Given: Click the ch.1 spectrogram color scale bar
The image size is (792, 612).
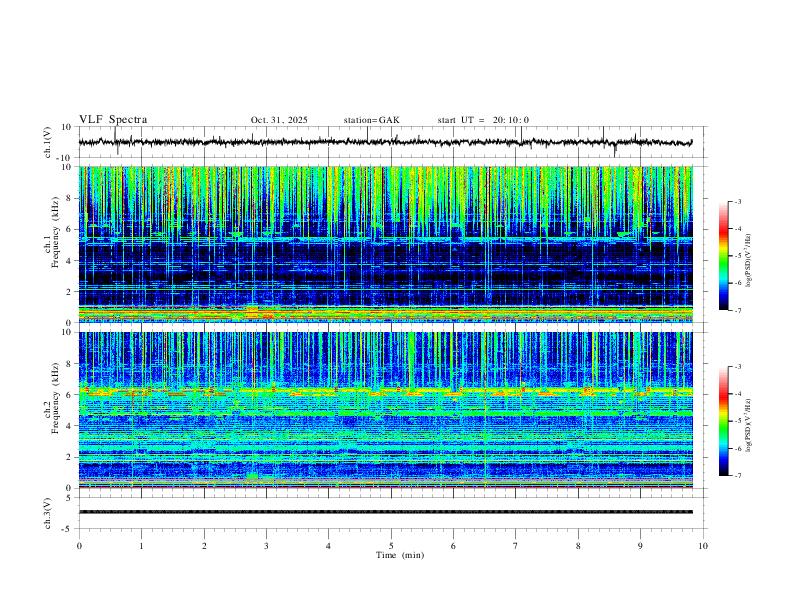Looking at the screenshot, I should [x=723, y=256].
